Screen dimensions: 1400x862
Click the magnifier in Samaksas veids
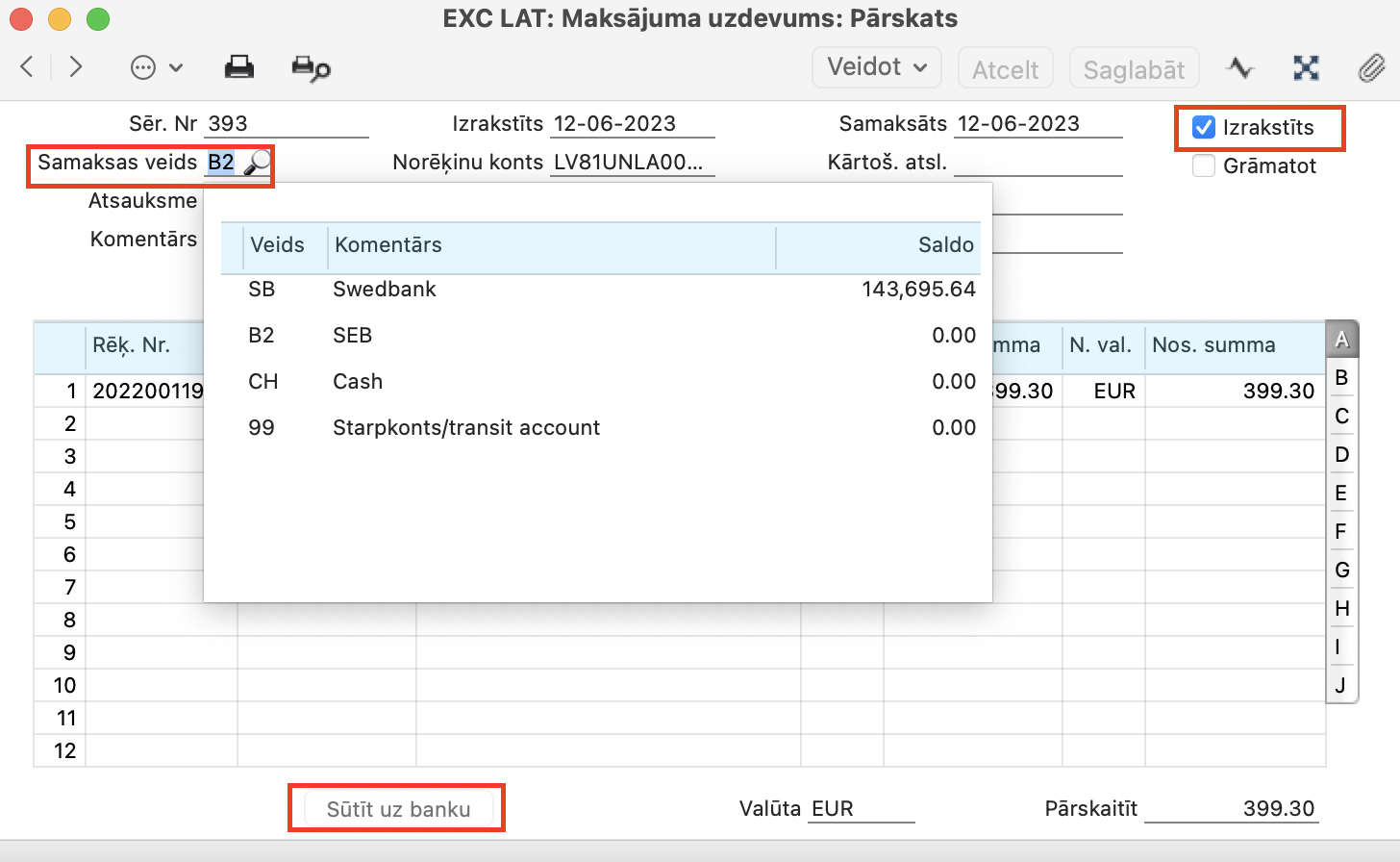(x=257, y=164)
